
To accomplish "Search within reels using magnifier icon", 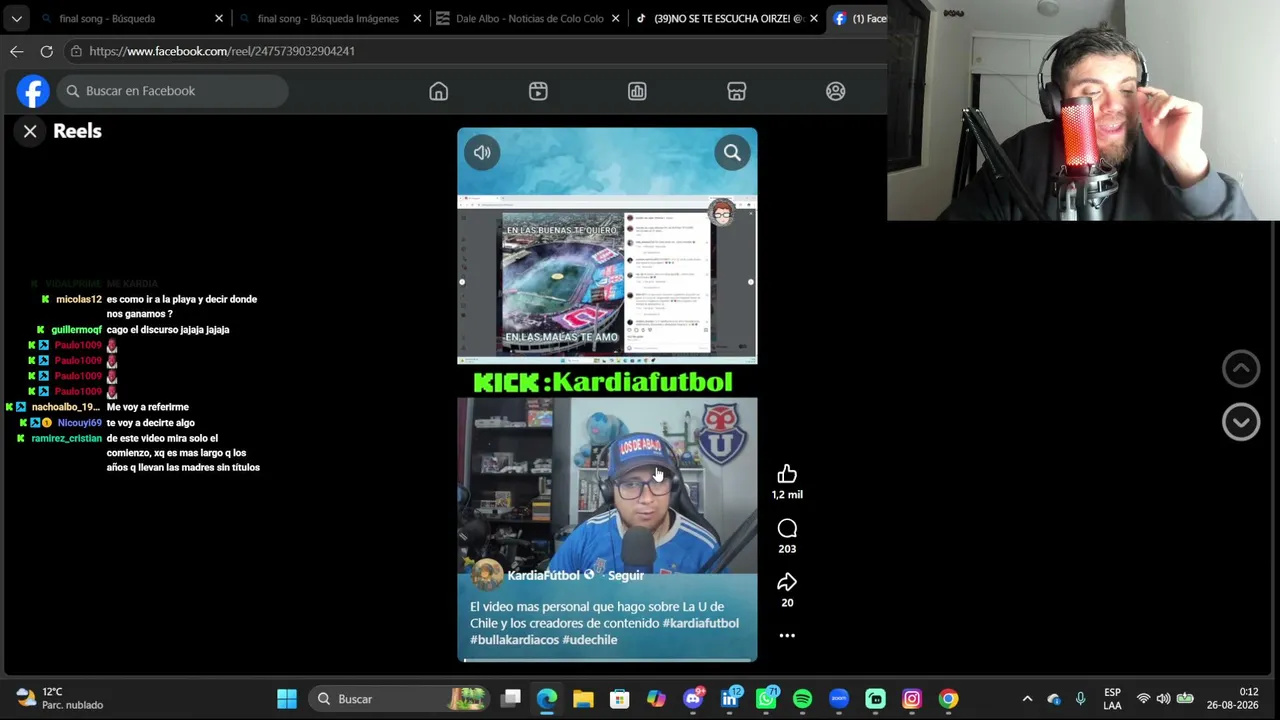I will coord(732,153).
